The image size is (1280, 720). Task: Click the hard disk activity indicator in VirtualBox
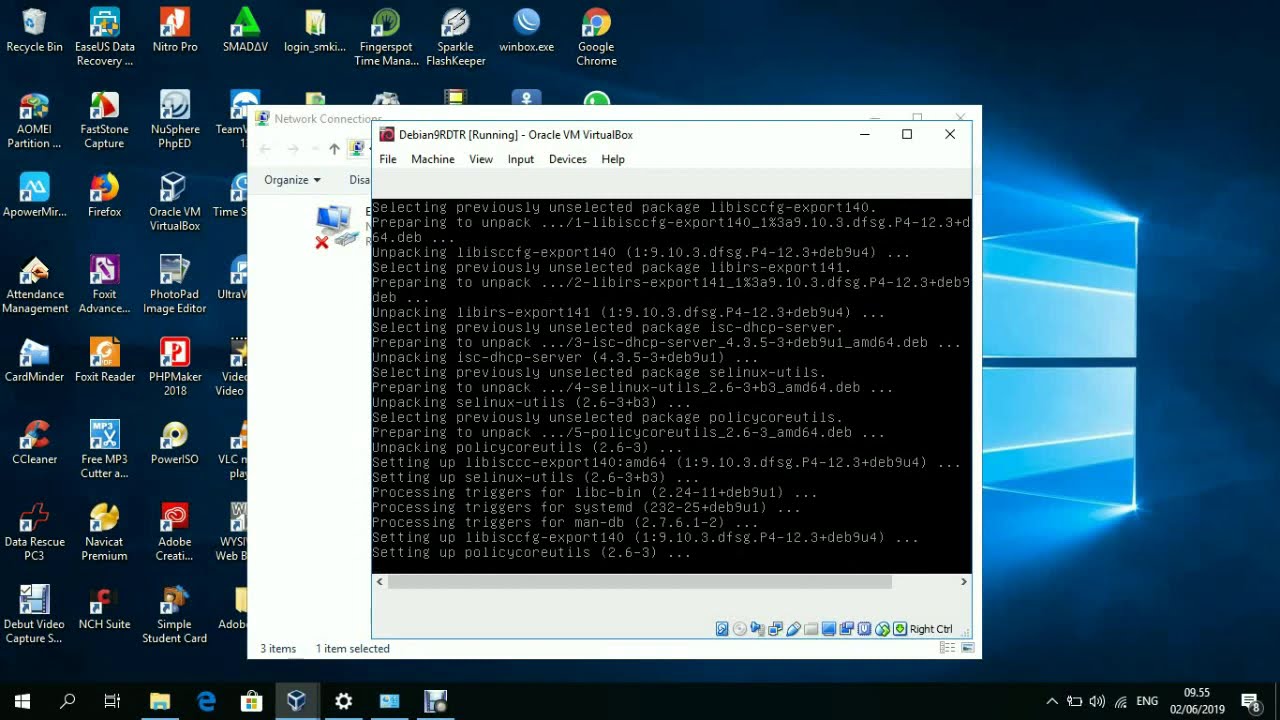click(x=722, y=629)
